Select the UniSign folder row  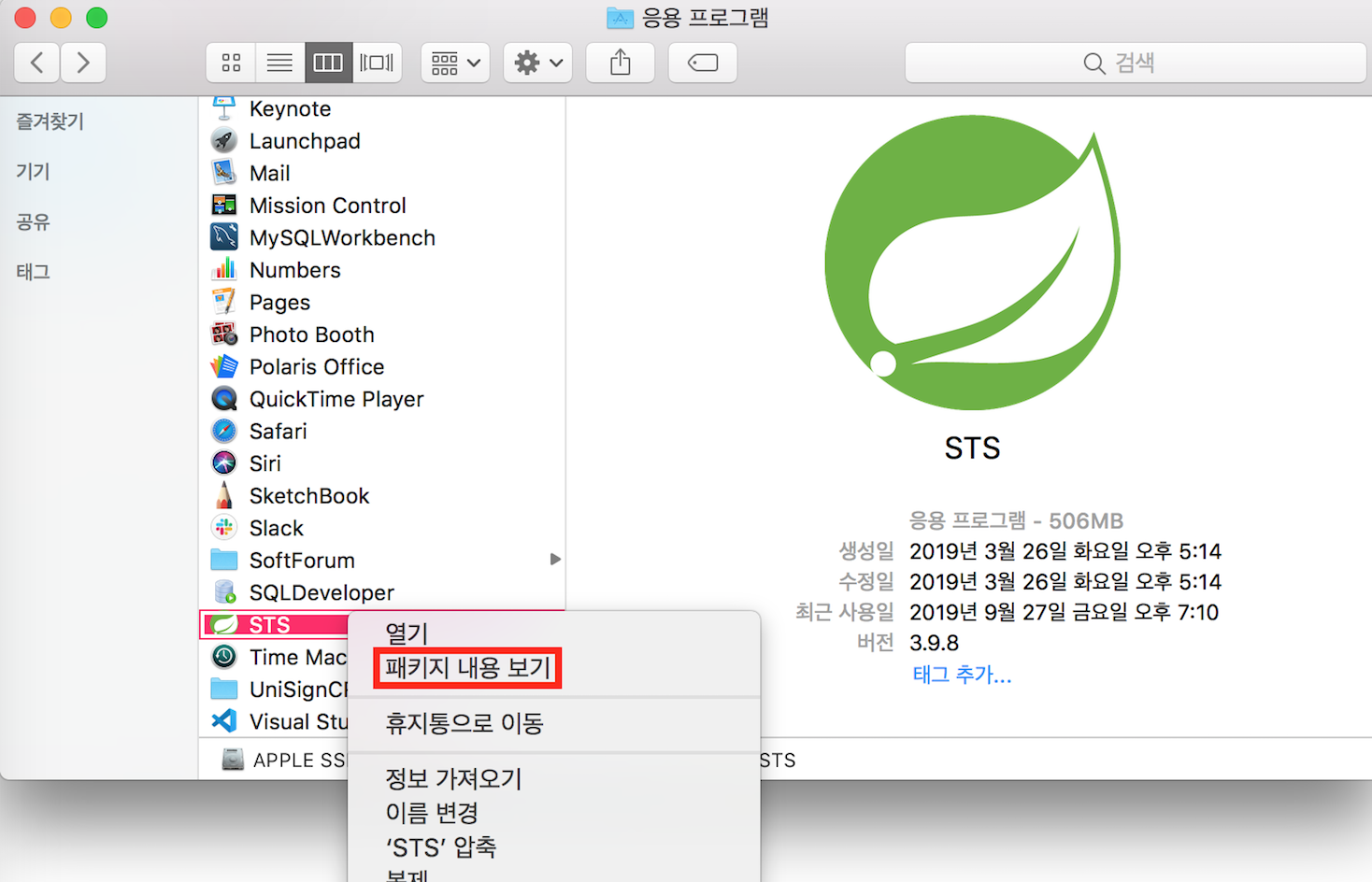275,690
